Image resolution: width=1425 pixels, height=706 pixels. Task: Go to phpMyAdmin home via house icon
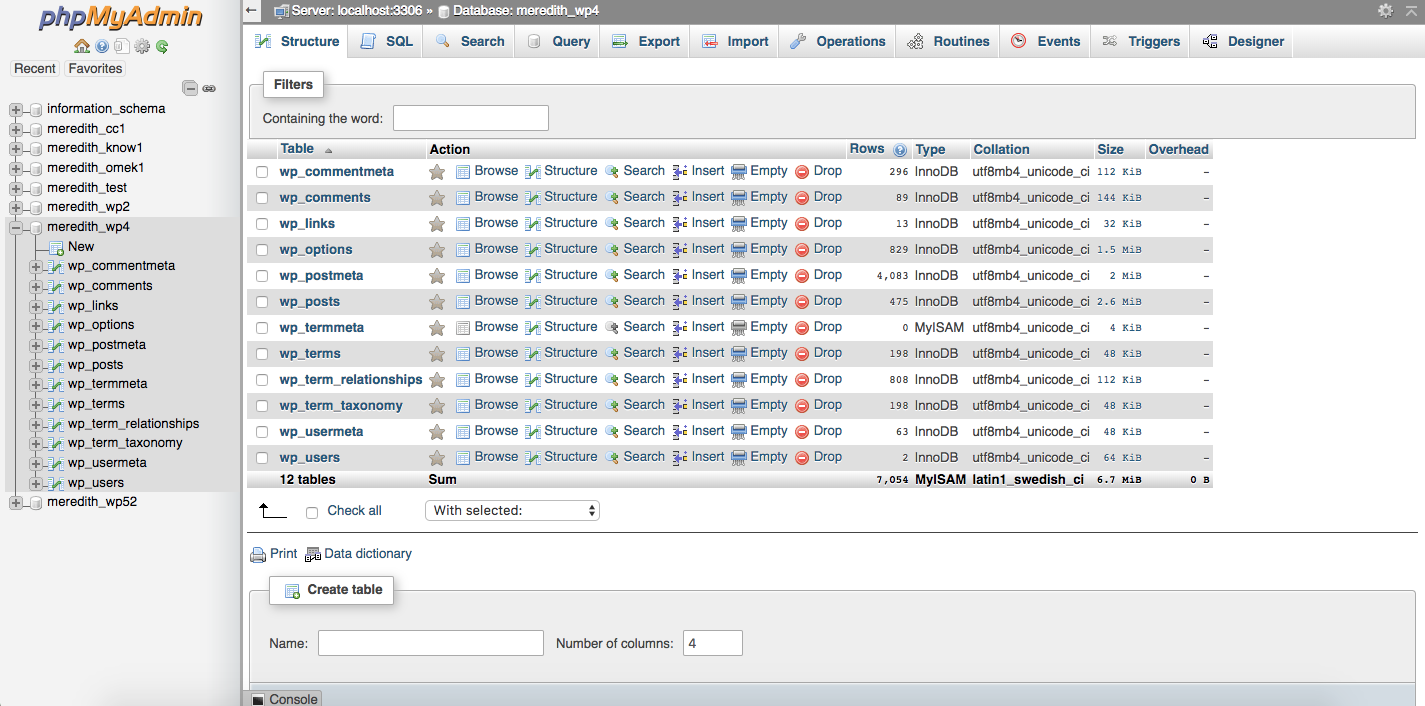(x=82, y=46)
